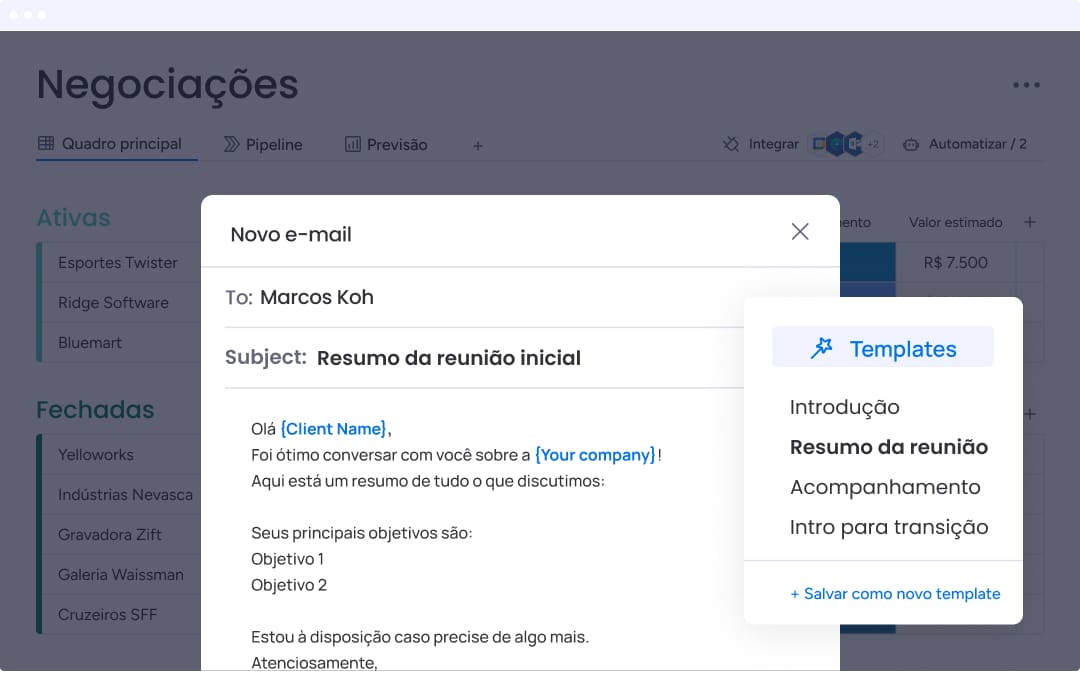Open the Templates panel
This screenshot has height=676, width=1080.
(x=882, y=346)
